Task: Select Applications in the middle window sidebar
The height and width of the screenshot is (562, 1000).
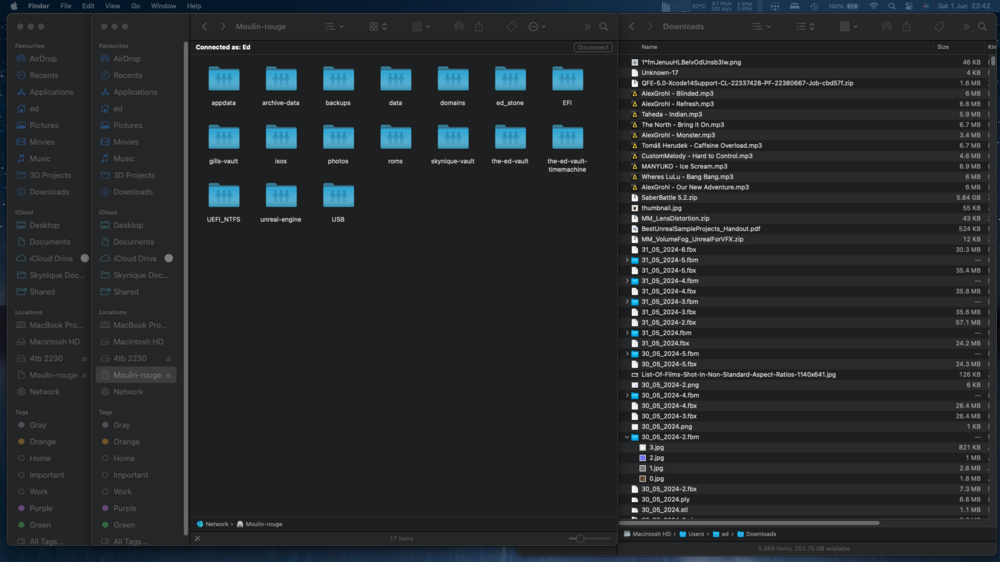Action: 135,92
